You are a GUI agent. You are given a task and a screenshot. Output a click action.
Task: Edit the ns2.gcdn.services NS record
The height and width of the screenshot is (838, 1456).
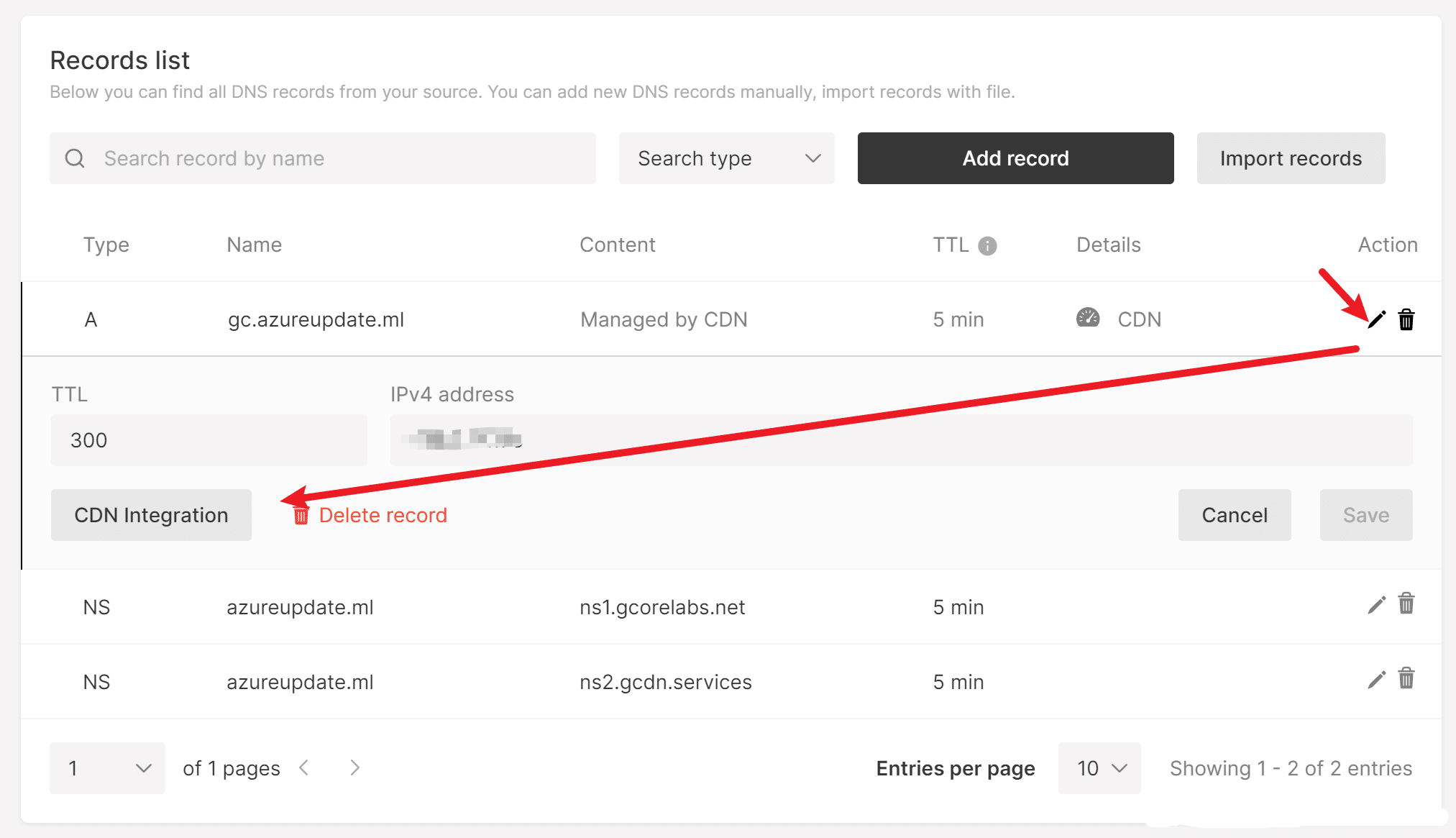(1376, 680)
